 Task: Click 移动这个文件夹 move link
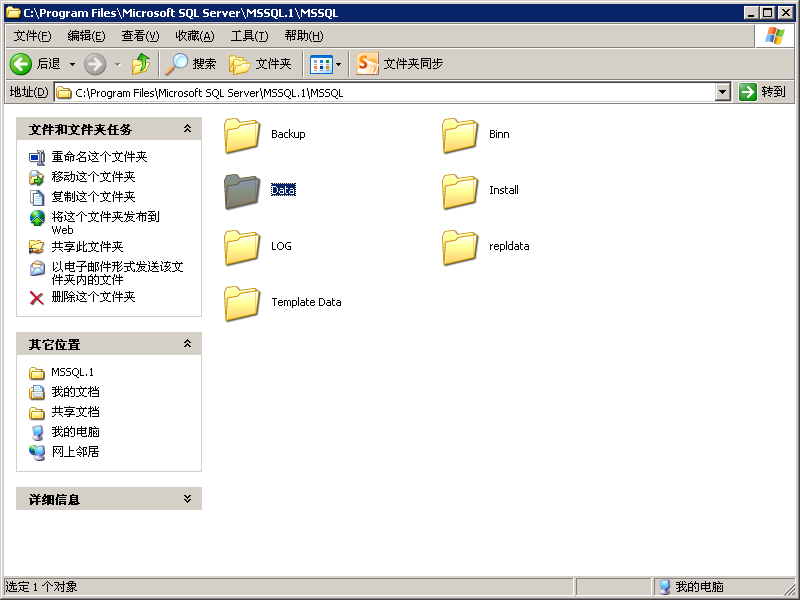click(93, 177)
